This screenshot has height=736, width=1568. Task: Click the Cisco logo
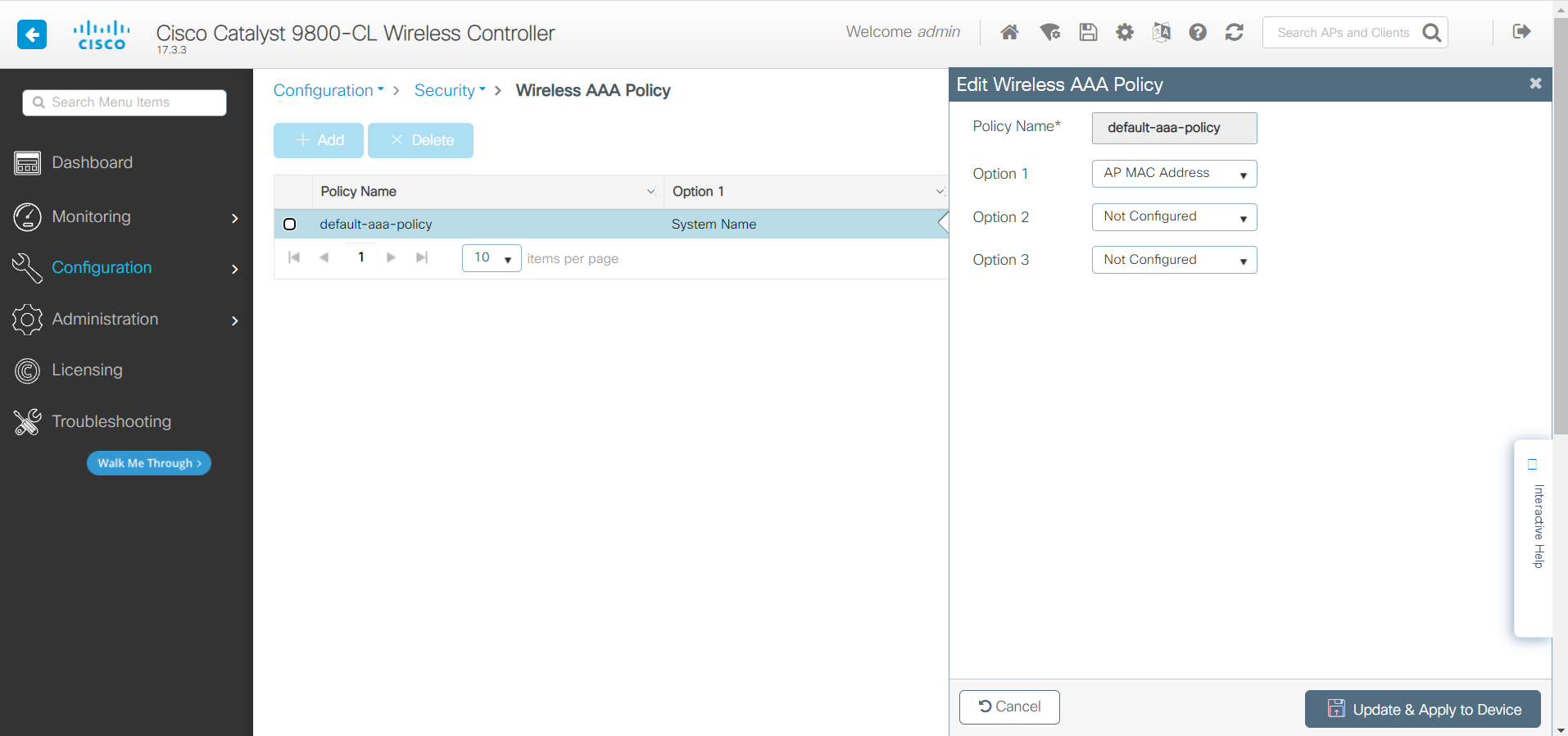pos(102,35)
